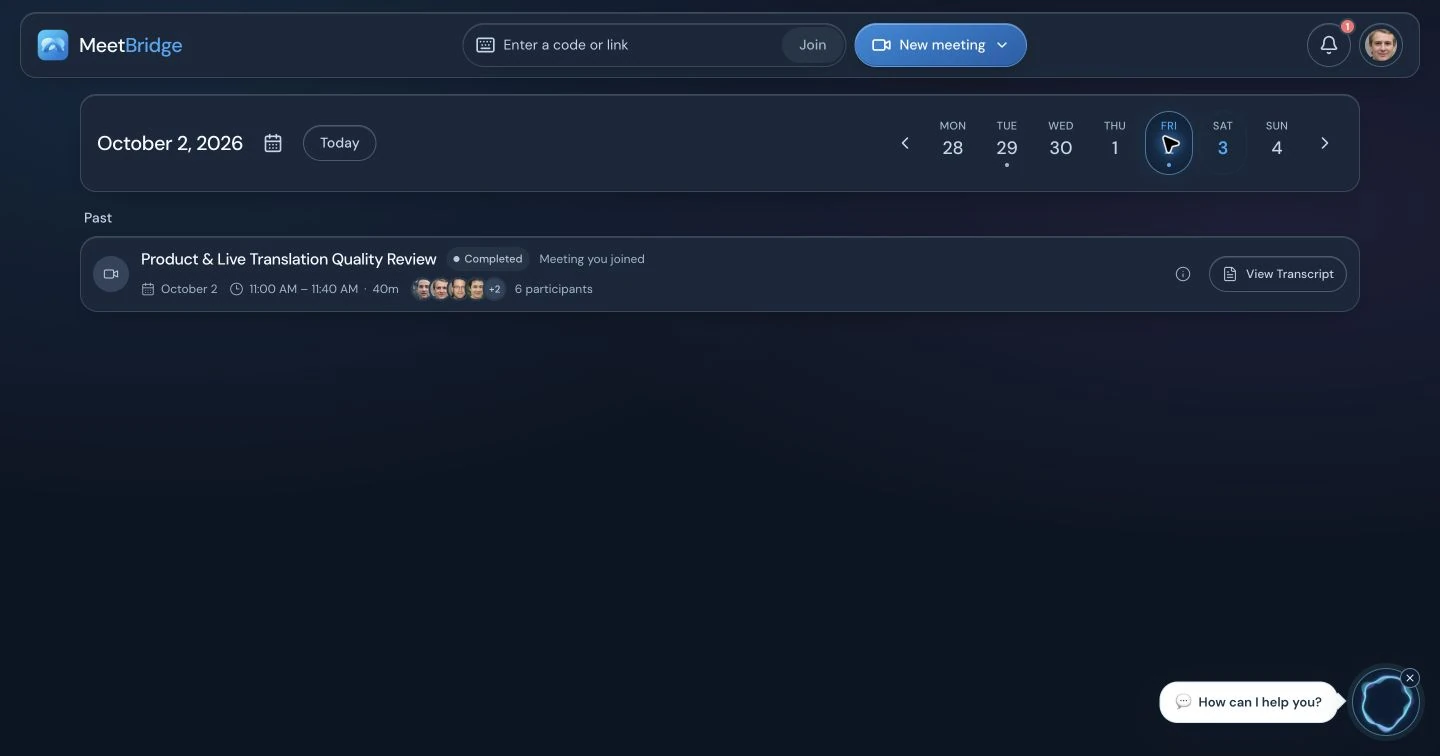Go to next week arrow
The width and height of the screenshot is (1440, 756).
pyautogui.click(x=1325, y=143)
